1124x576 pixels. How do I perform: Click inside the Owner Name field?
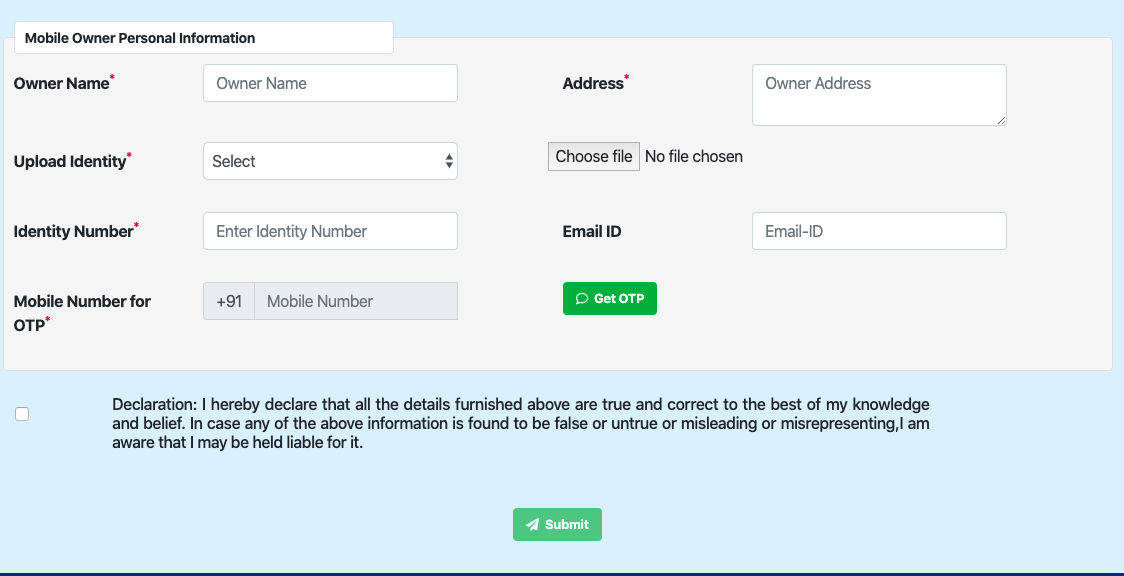click(x=330, y=83)
